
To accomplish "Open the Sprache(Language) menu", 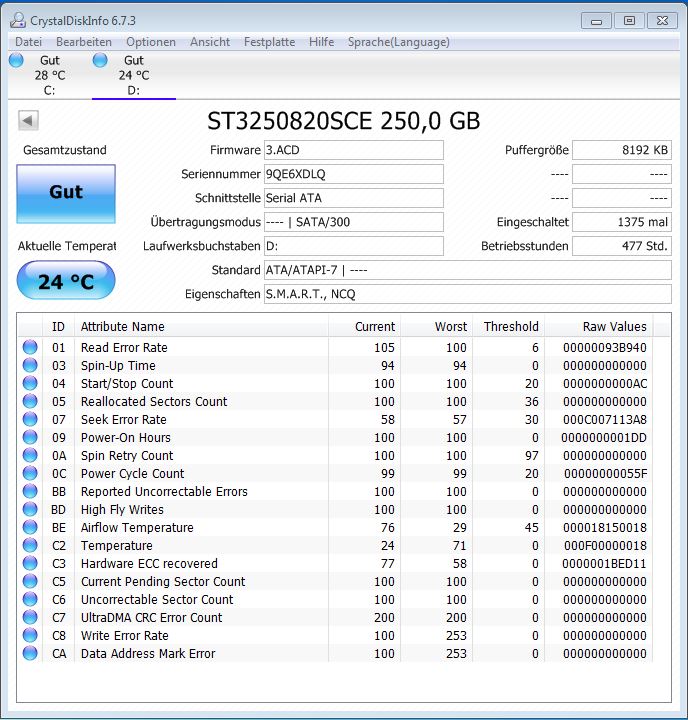I will click(398, 42).
